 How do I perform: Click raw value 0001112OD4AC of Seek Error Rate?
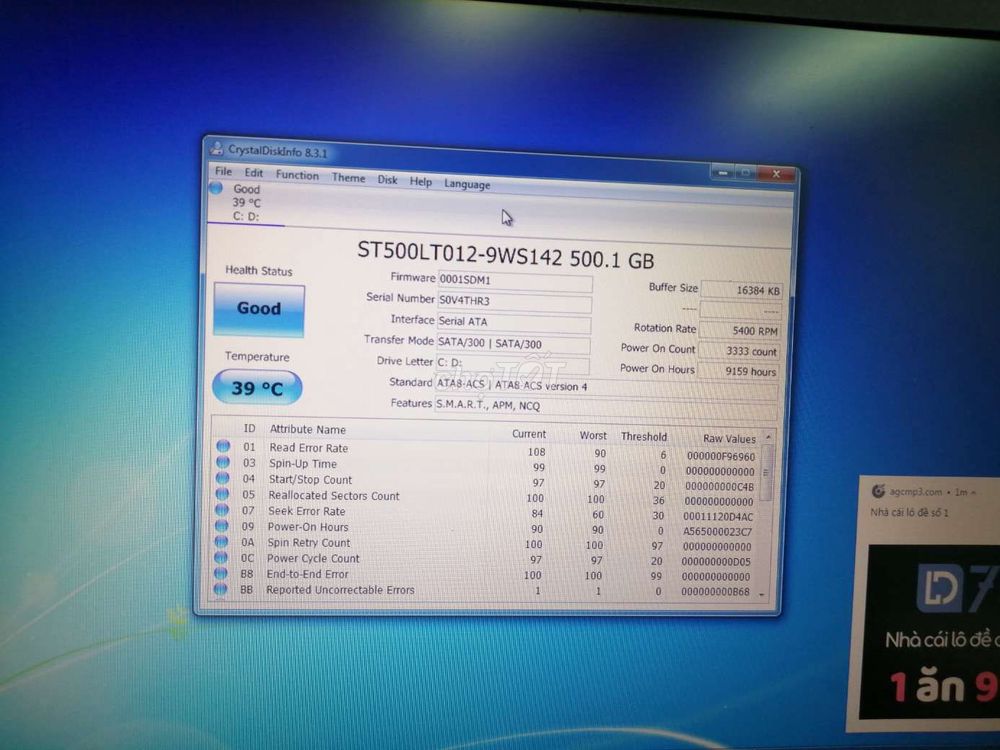click(x=718, y=517)
